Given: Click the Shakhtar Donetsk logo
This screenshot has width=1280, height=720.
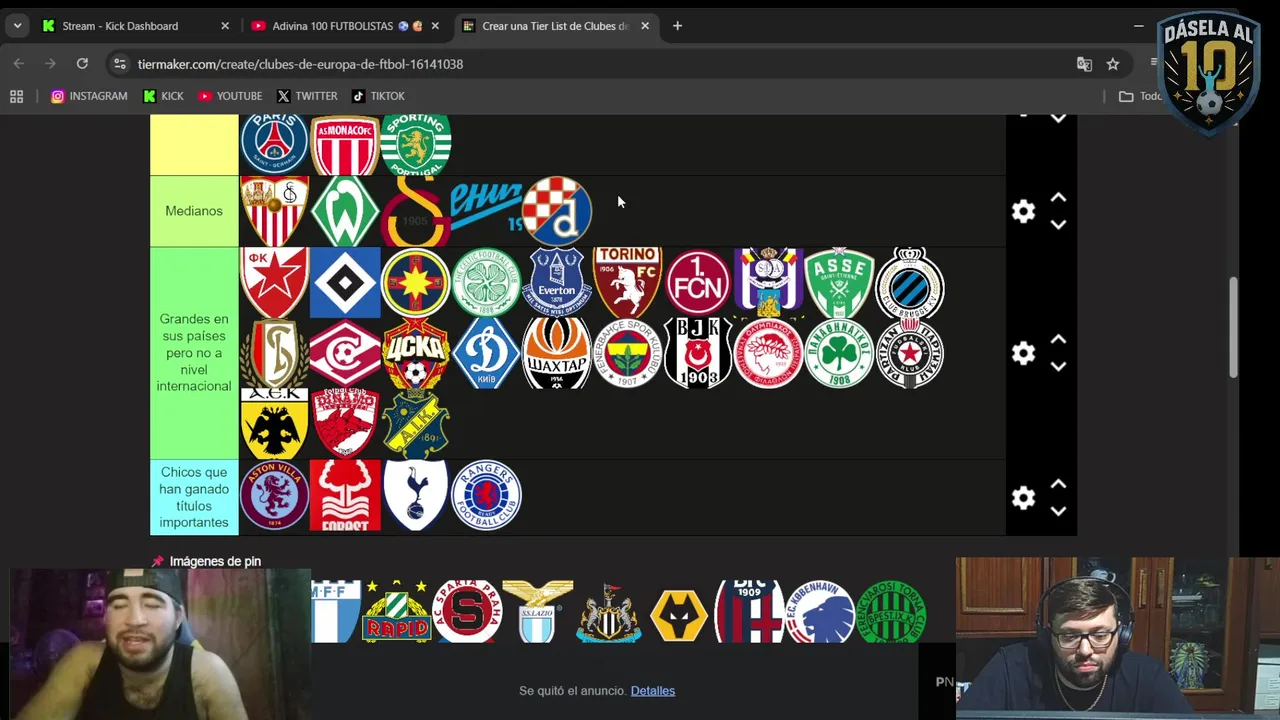Looking at the screenshot, I should click(x=557, y=353).
